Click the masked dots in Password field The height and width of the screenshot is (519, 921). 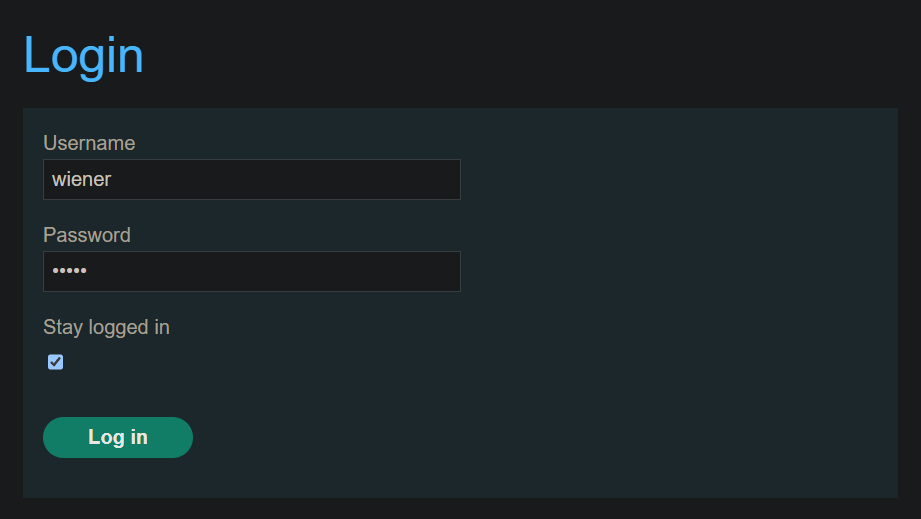[70, 272]
